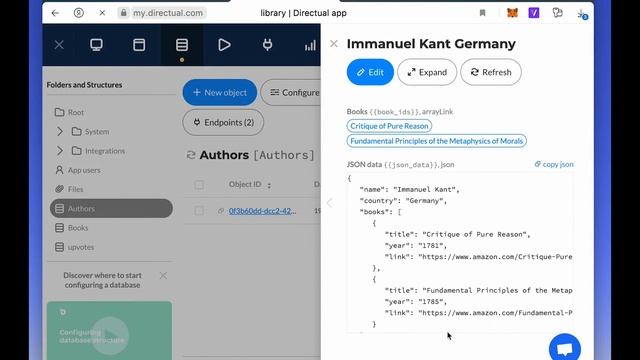
Task: Open the MetaMask fox extension
Action: 512,13
